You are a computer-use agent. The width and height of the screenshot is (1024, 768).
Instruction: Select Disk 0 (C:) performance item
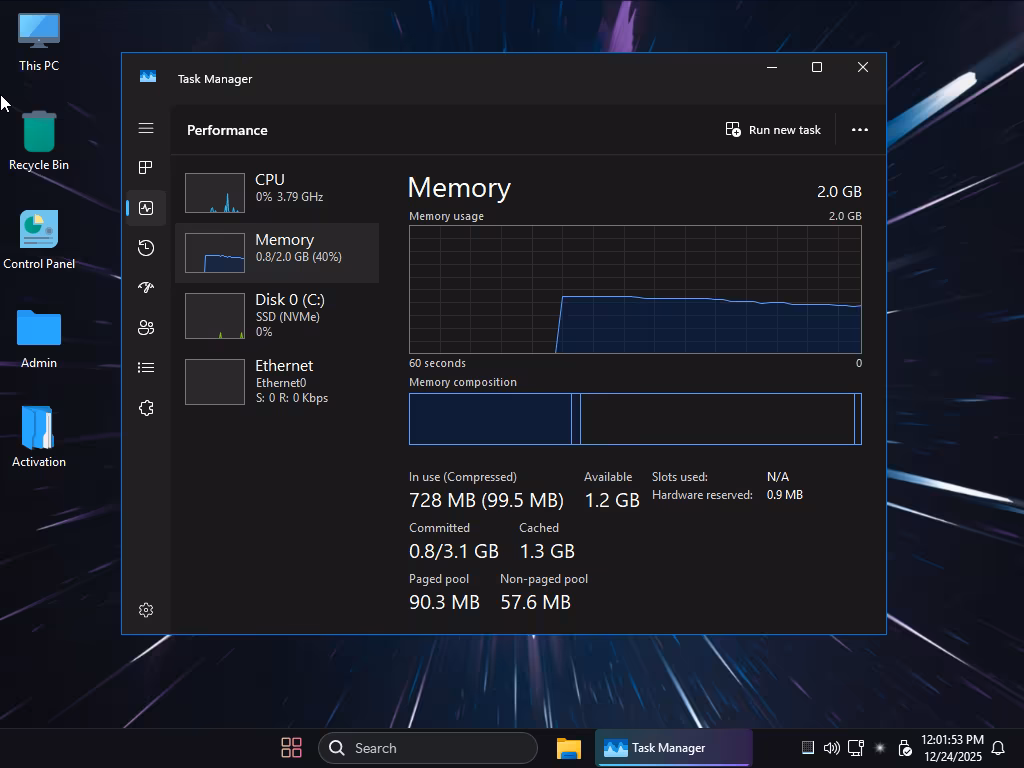[x=277, y=315]
